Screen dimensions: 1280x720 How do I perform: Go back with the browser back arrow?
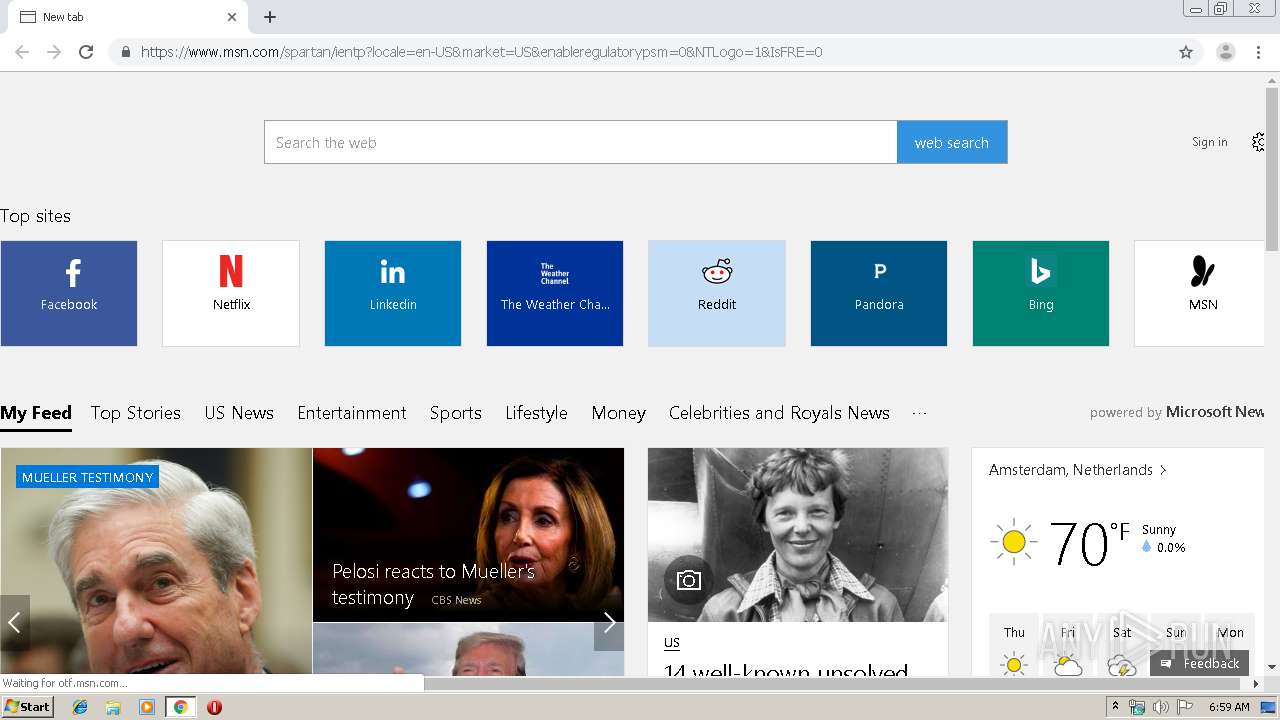[22, 52]
